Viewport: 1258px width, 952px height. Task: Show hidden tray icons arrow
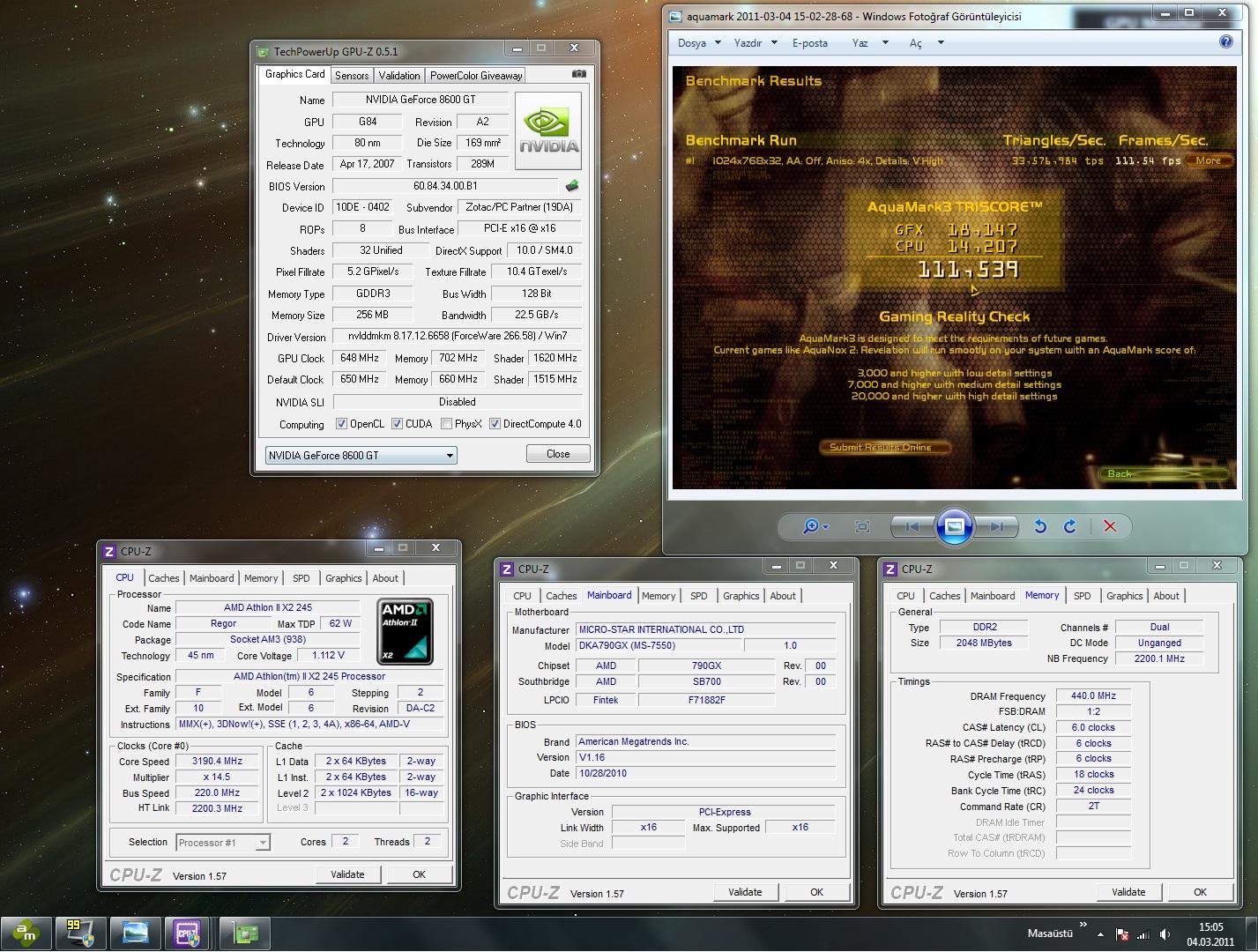1100,933
